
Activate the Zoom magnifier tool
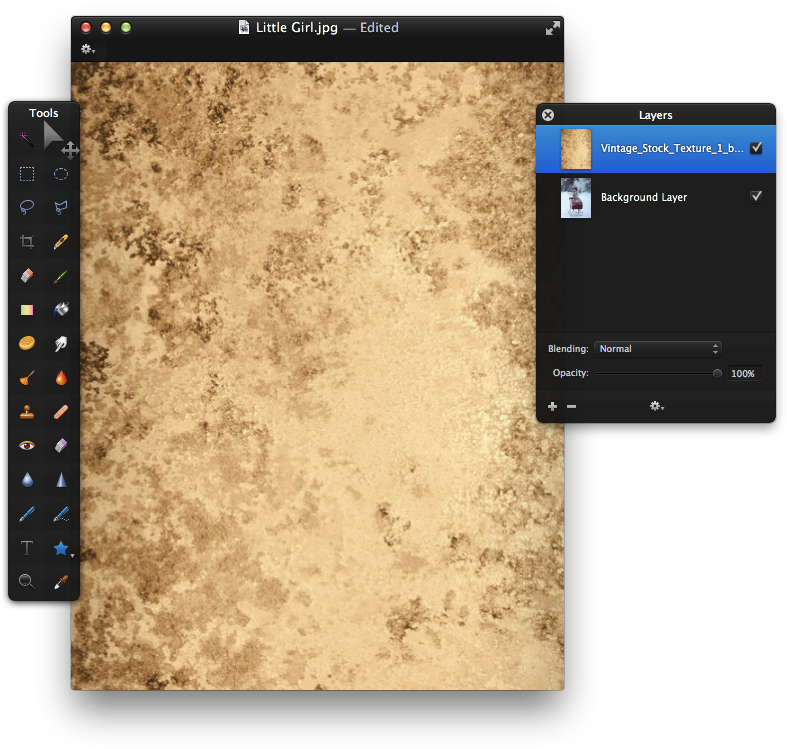(x=27, y=581)
